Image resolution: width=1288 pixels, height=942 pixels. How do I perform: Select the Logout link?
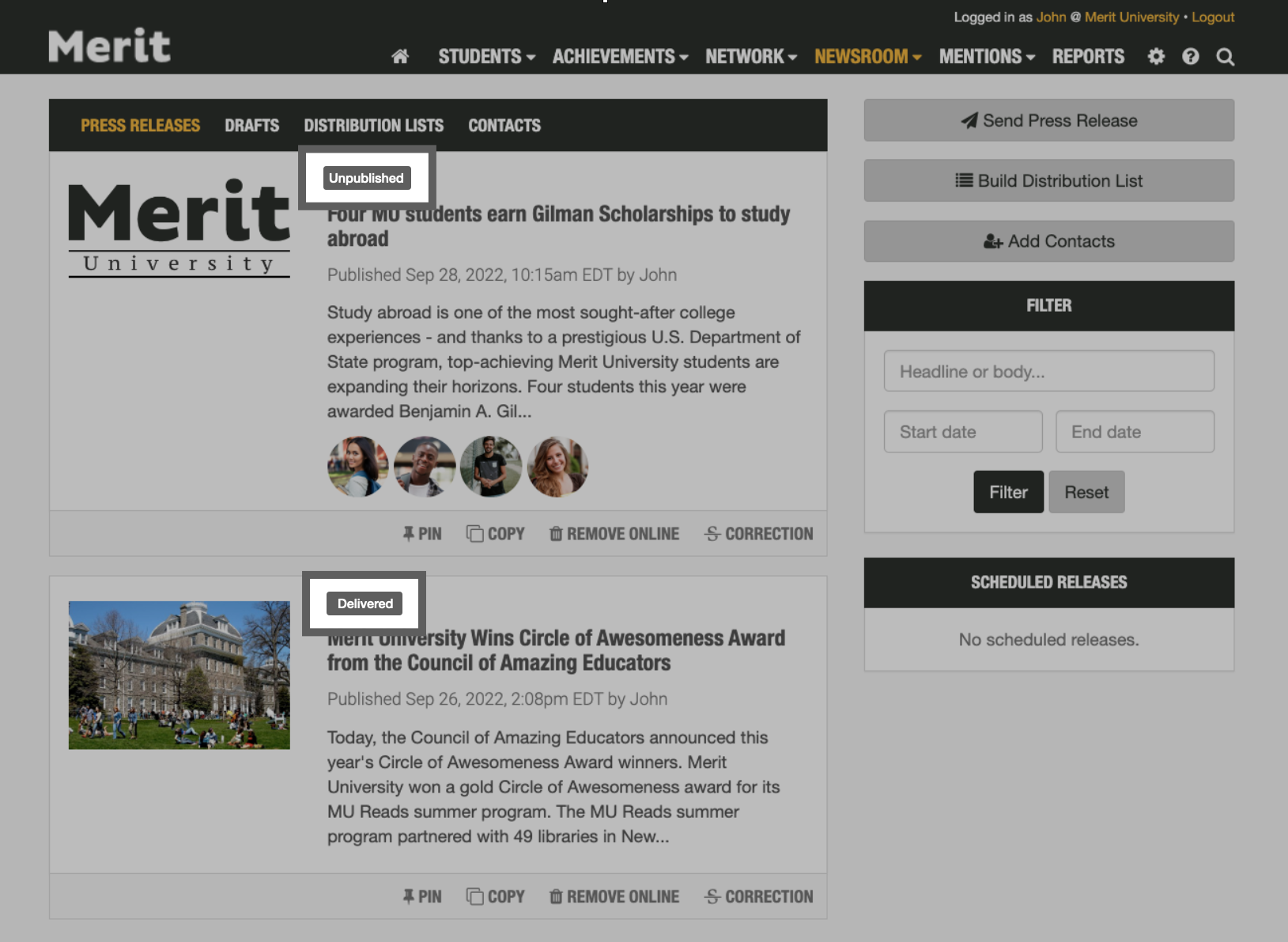tap(1212, 17)
